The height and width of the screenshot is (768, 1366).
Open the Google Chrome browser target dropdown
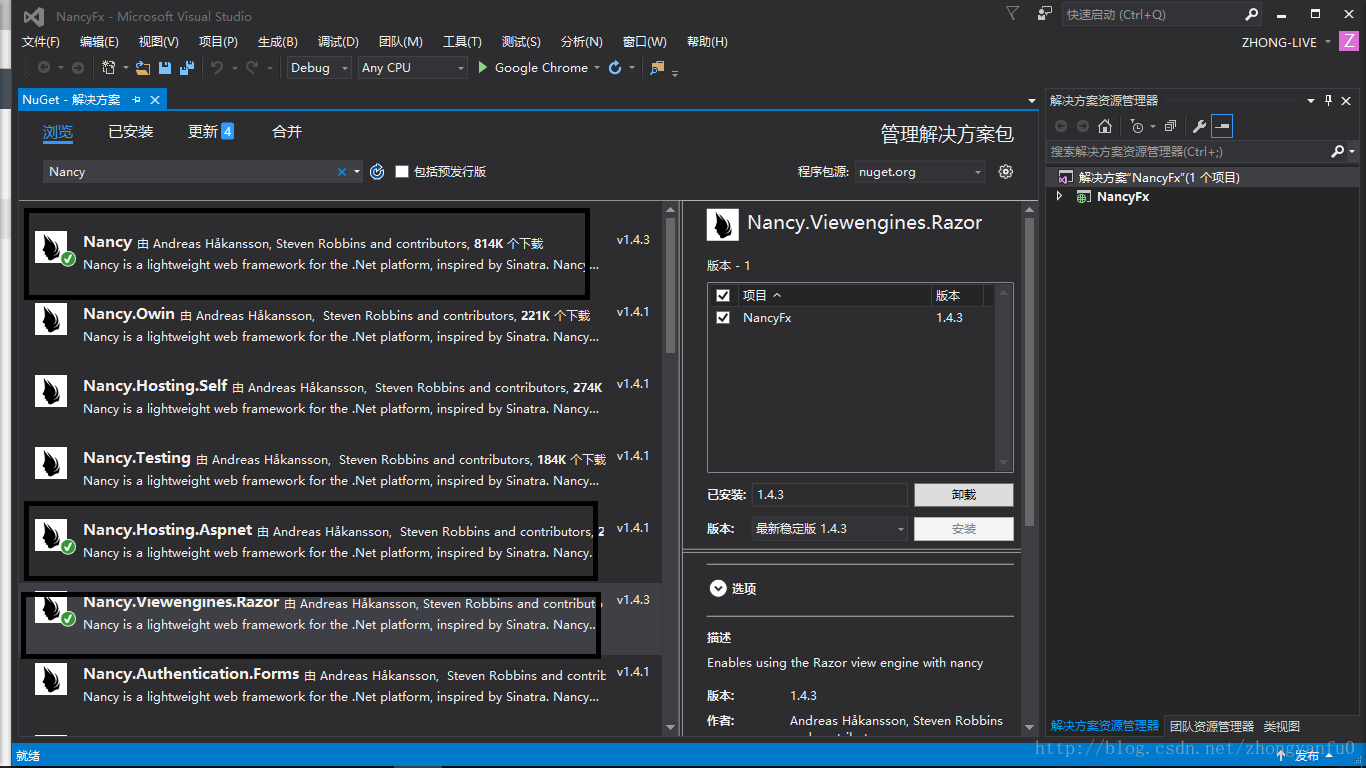[x=597, y=68]
